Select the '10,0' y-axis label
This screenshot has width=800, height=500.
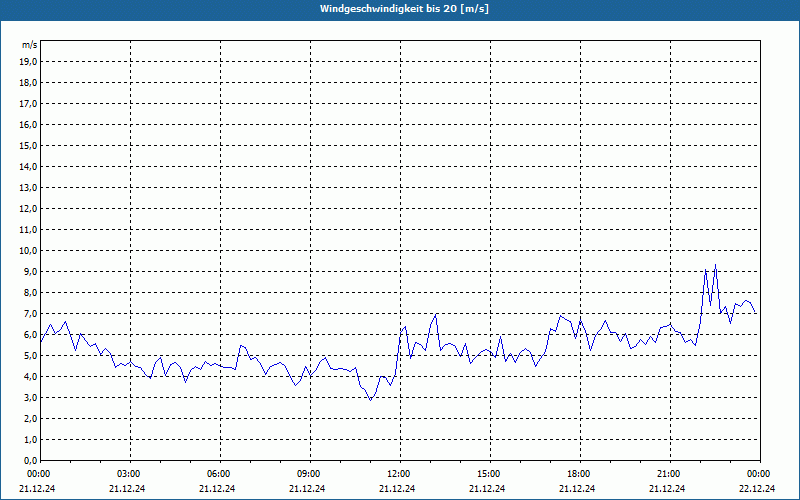[x=28, y=251]
